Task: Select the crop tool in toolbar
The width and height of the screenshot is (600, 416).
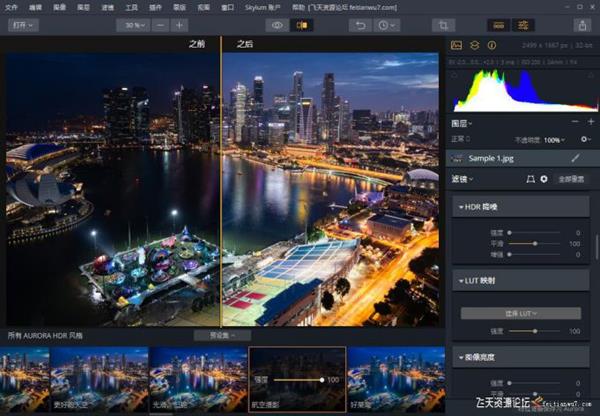Action: pos(443,24)
